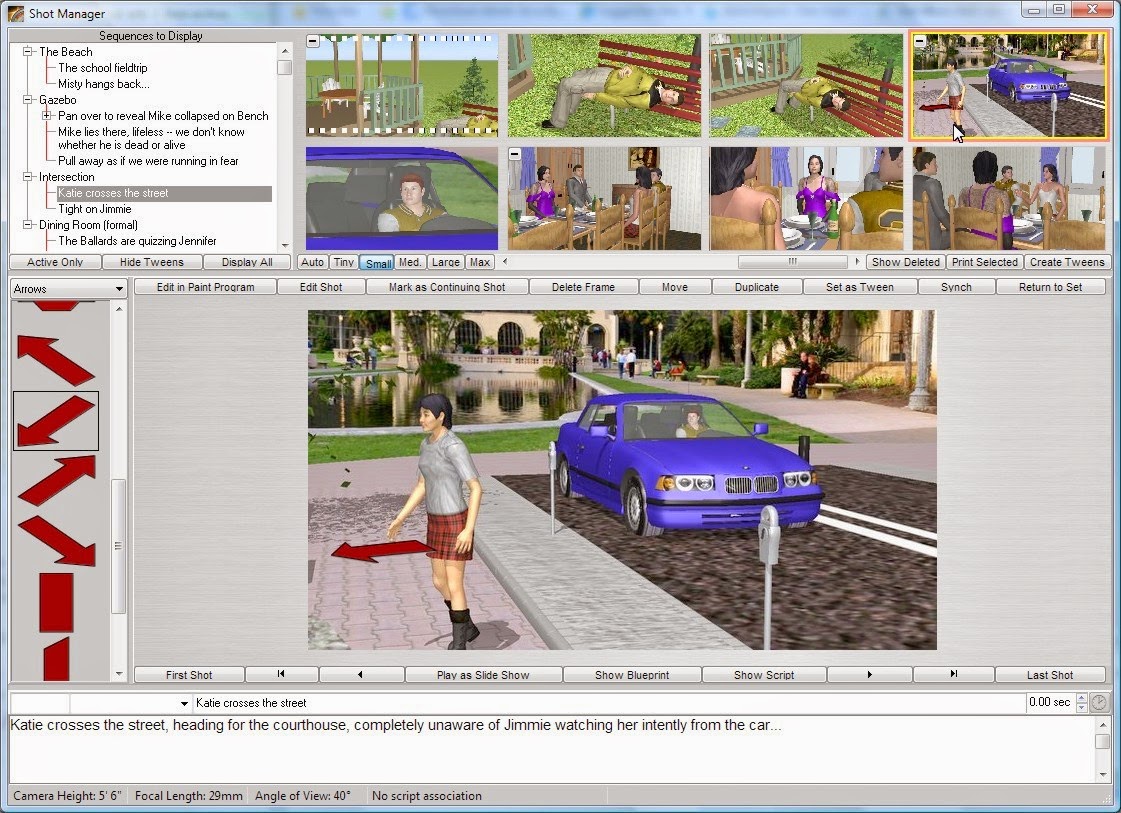Screen dimensions: 1121x813
Task: Enable Show Deleted shots
Action: (x=904, y=261)
